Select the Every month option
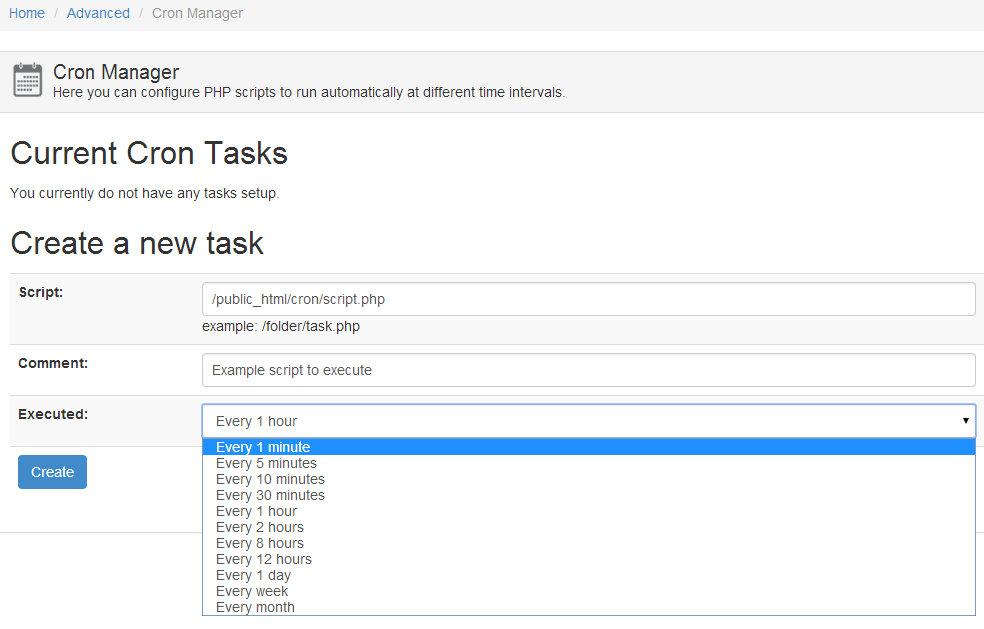The image size is (984, 629). point(255,607)
